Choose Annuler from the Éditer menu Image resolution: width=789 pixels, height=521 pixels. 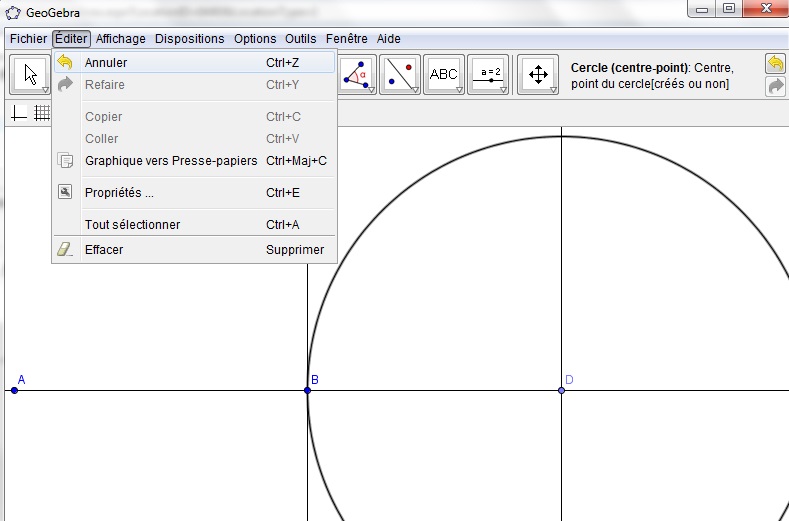106,62
